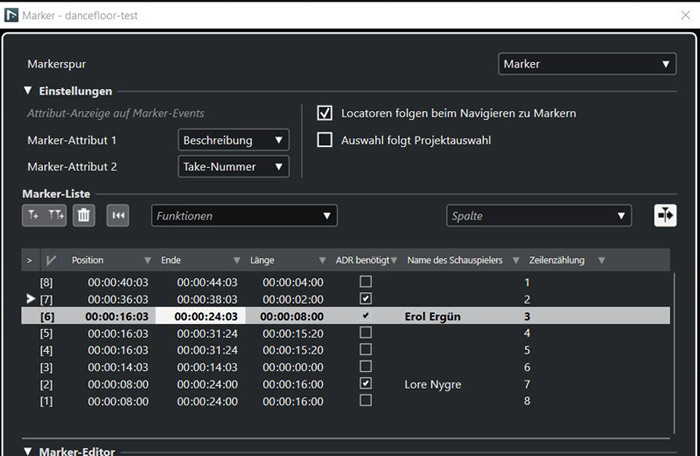
Task: Enable Auswahl folgt Projektauswahl checkbox
Action: [324, 140]
